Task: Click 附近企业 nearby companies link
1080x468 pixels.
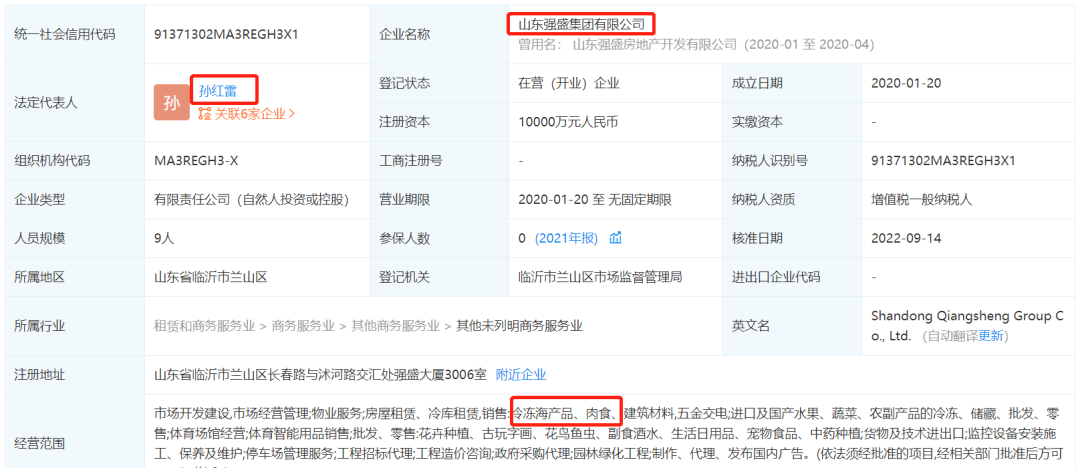Action: click(521, 375)
